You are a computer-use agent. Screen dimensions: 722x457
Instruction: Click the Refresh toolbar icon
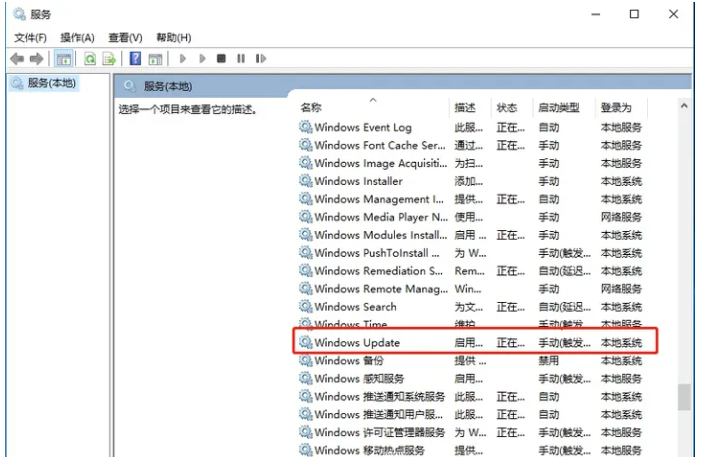89,59
